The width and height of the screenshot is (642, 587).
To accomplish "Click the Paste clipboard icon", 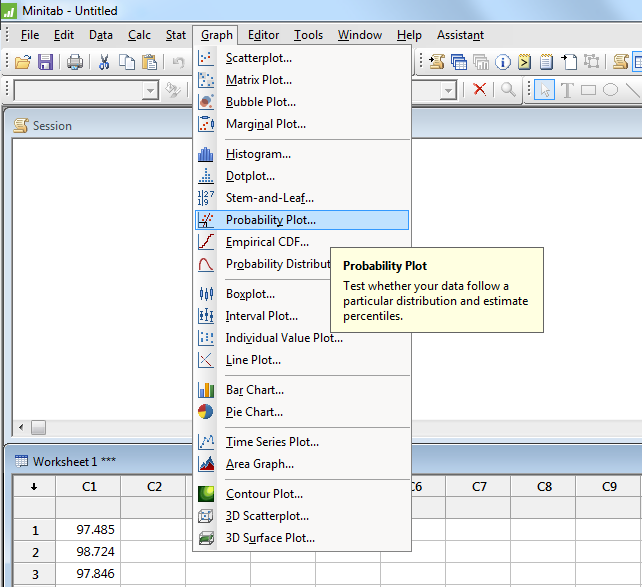I will 149,62.
